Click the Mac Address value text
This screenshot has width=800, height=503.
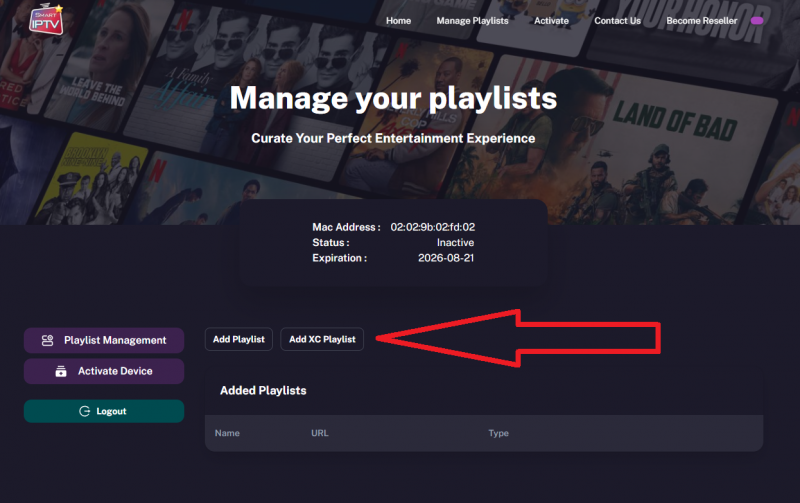(x=433, y=227)
